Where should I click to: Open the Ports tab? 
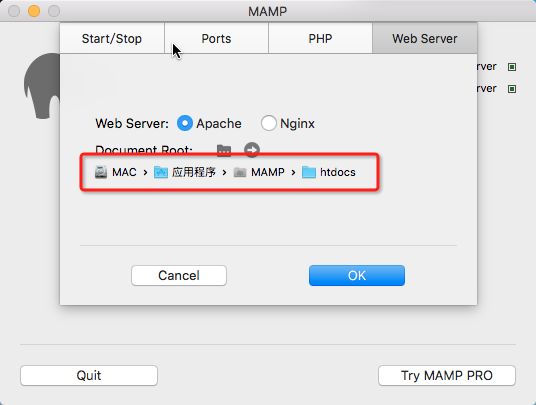216,38
